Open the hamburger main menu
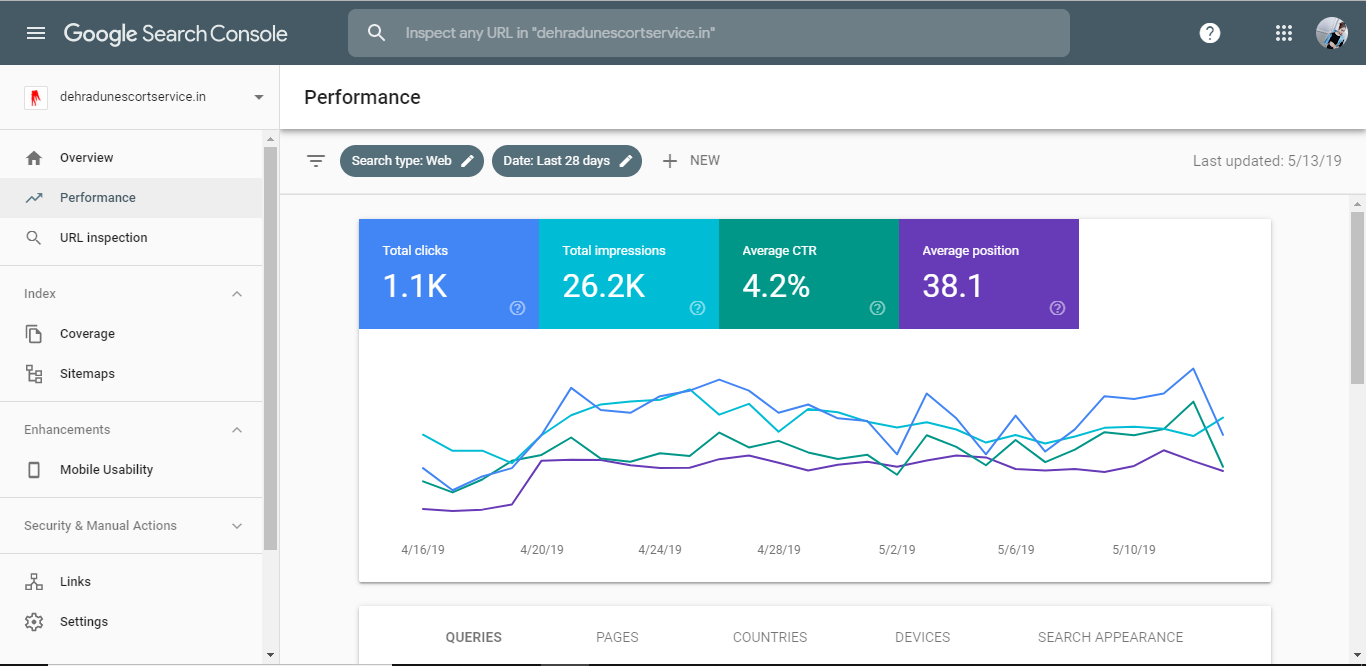This screenshot has width=1366, height=666. [x=36, y=33]
